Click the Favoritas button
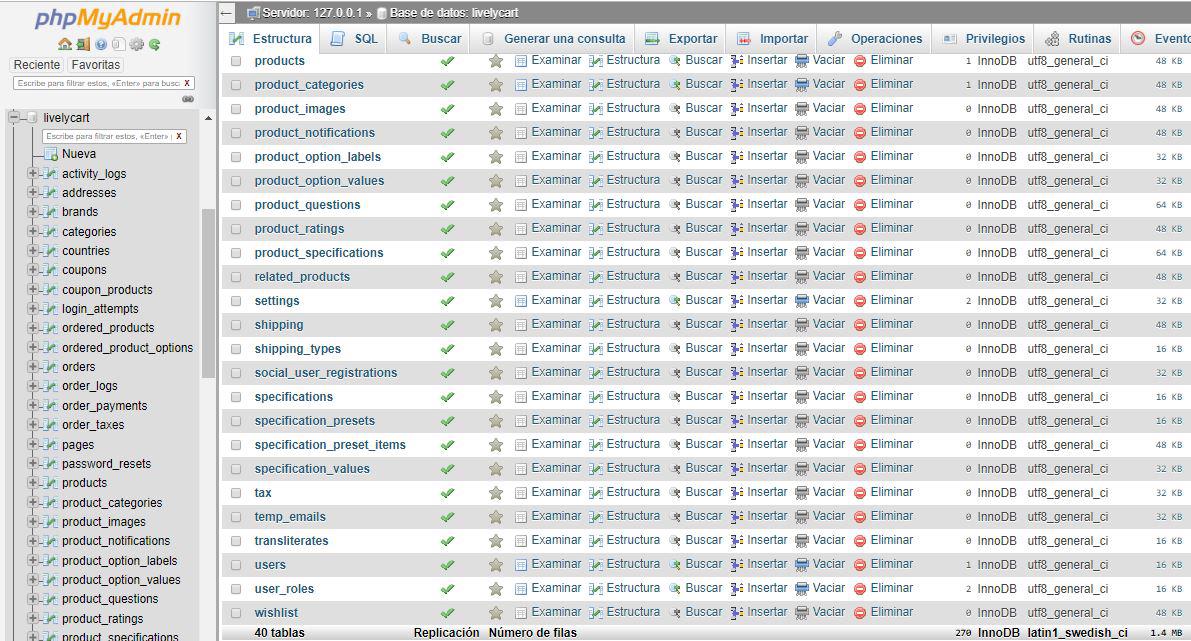Viewport: 1191px width, 641px height. [96, 65]
